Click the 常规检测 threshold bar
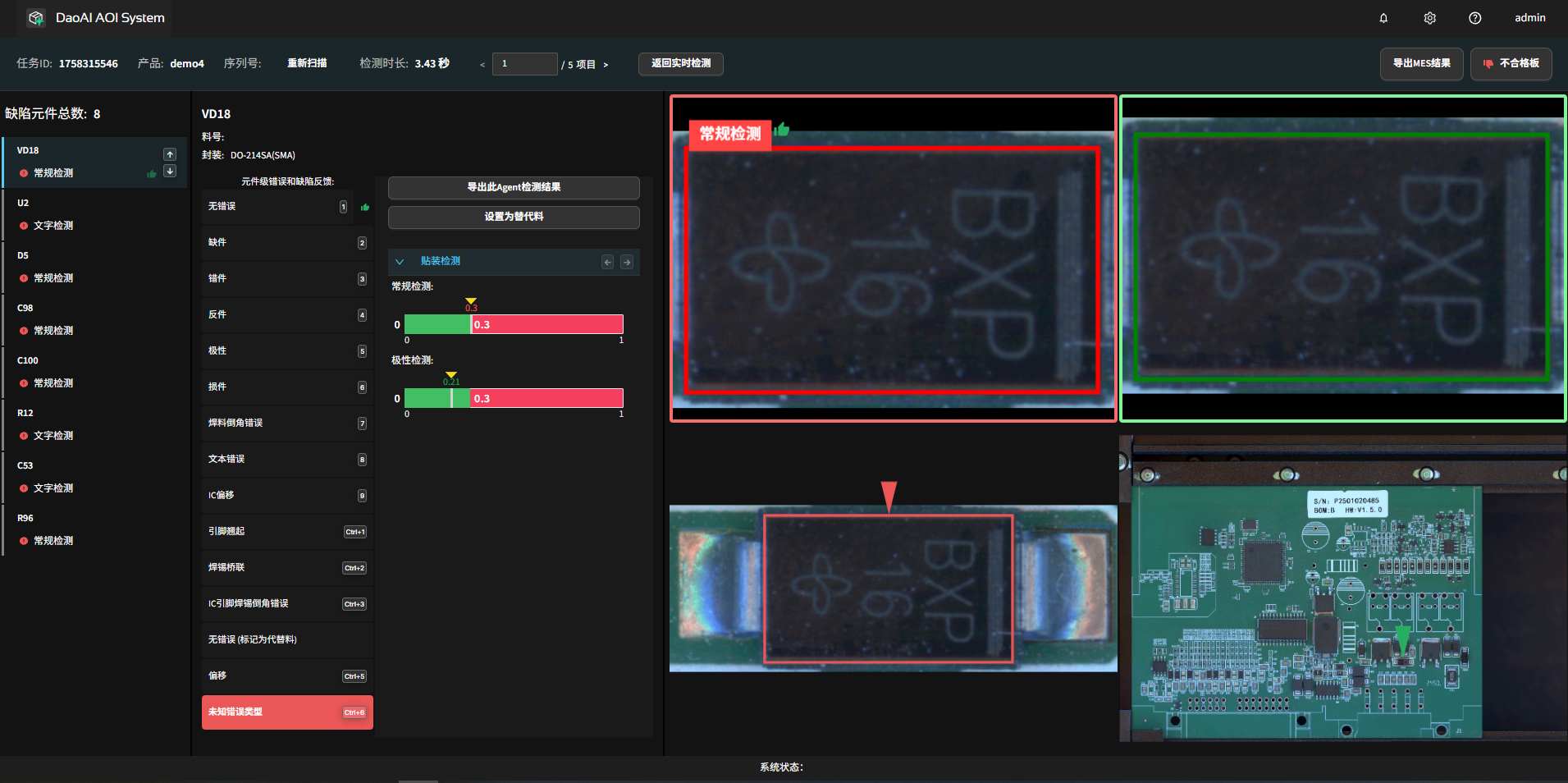 coord(514,325)
